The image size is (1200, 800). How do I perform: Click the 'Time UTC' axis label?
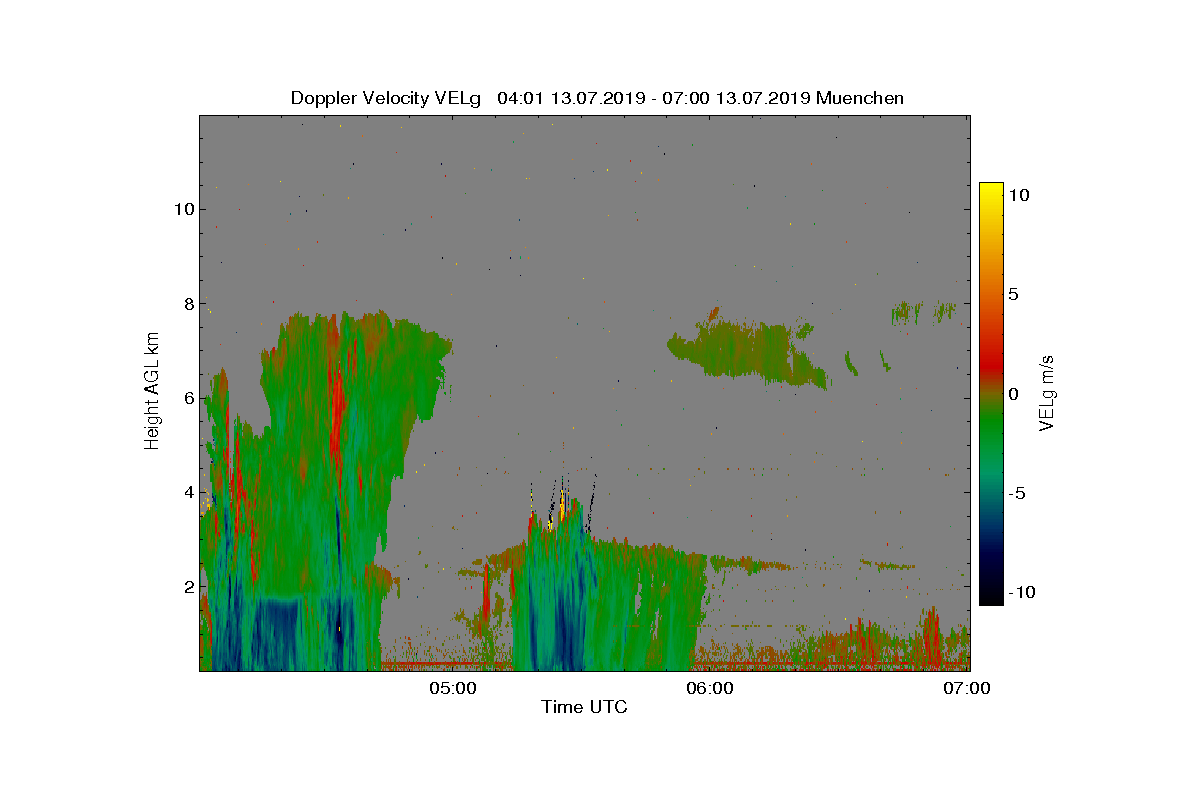584,707
